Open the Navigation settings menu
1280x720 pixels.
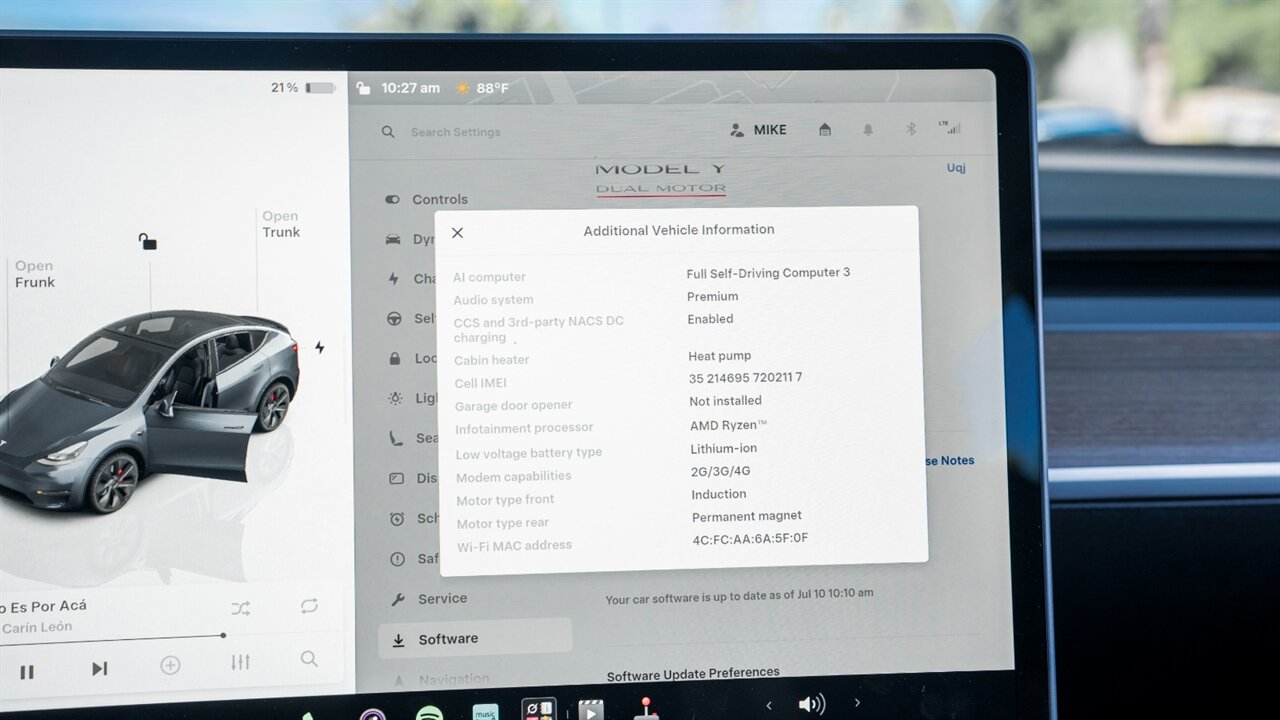(440, 680)
